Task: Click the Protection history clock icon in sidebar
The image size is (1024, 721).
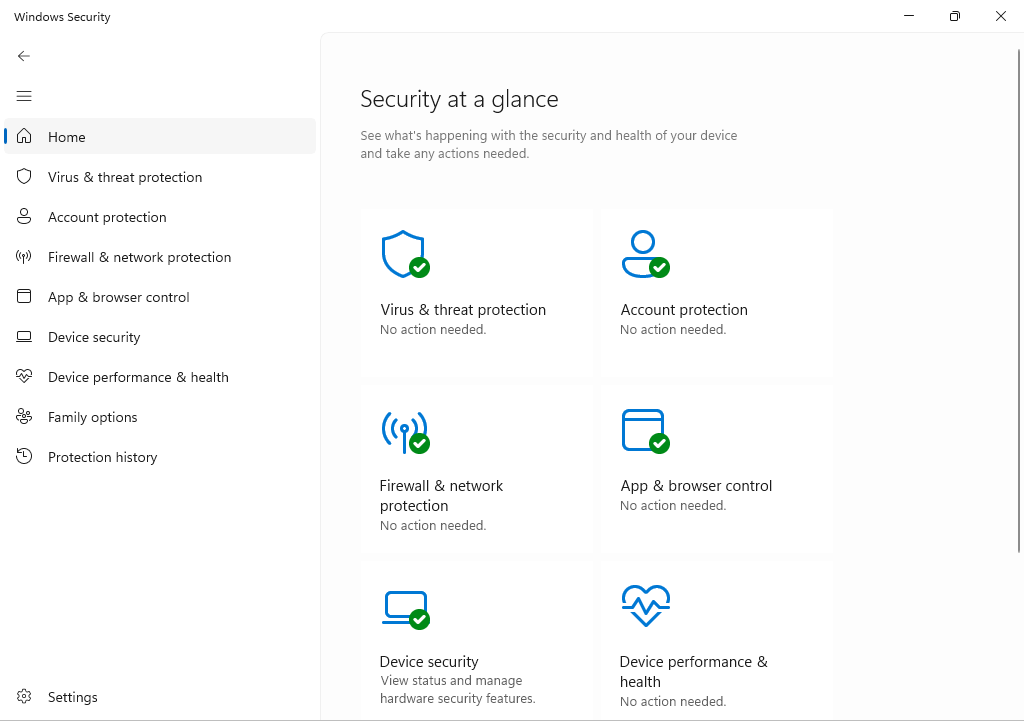Action: [x=25, y=457]
